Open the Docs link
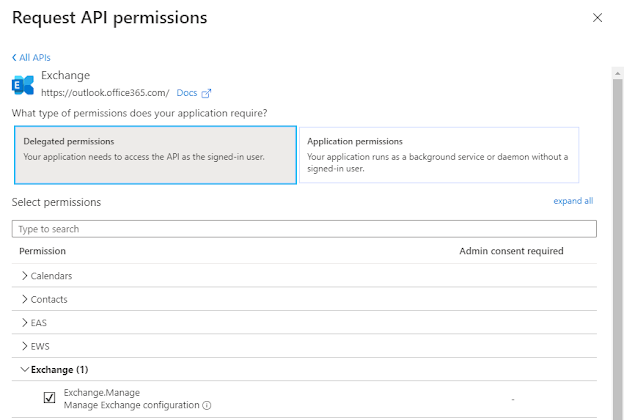This screenshot has width=624, height=420. 186,93
